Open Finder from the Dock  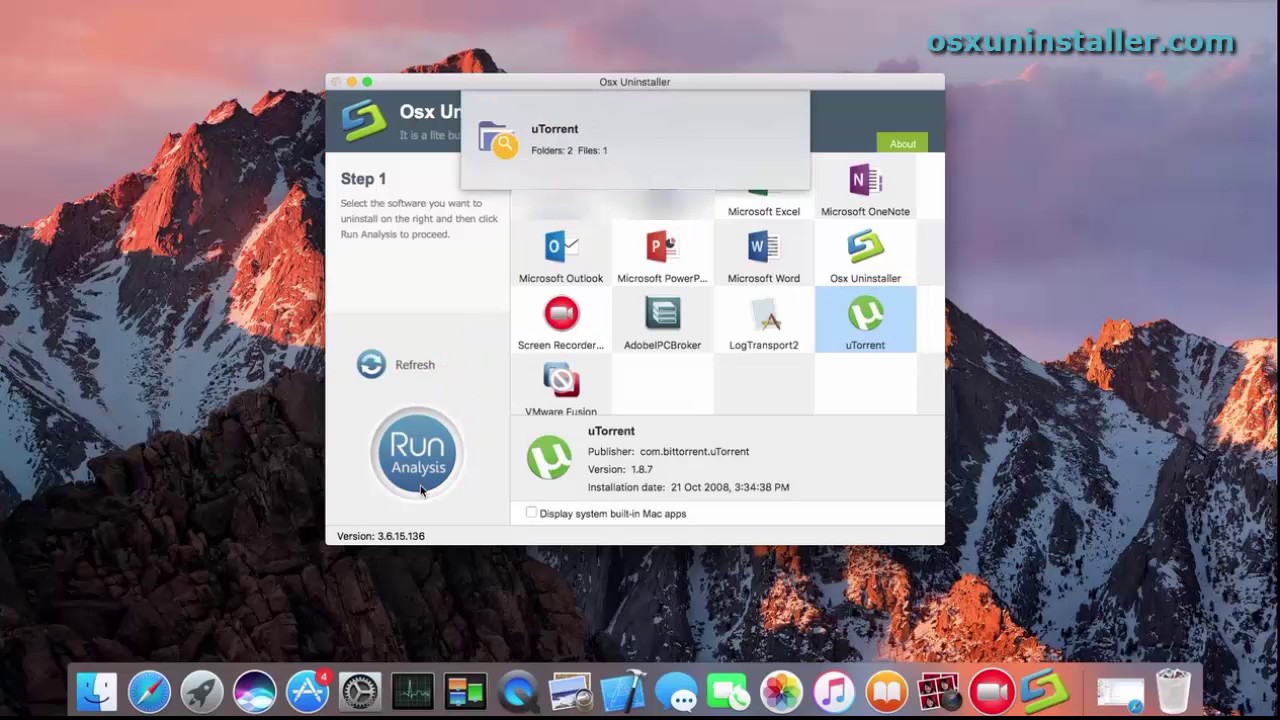point(97,692)
